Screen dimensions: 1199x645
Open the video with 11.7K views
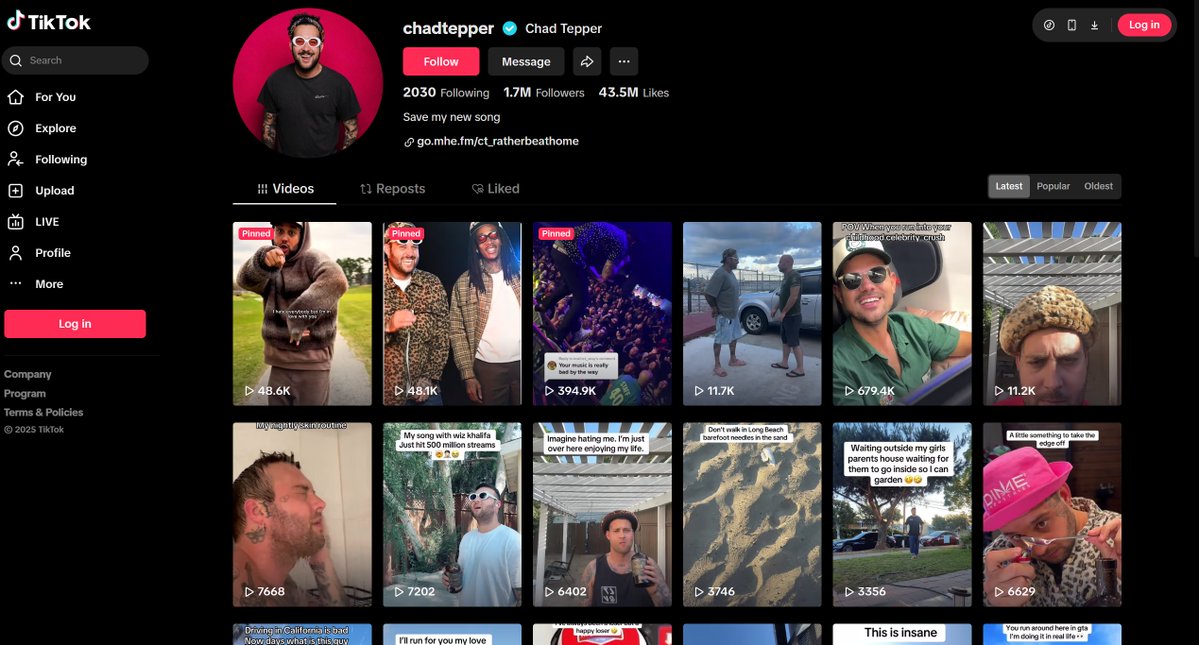click(752, 313)
